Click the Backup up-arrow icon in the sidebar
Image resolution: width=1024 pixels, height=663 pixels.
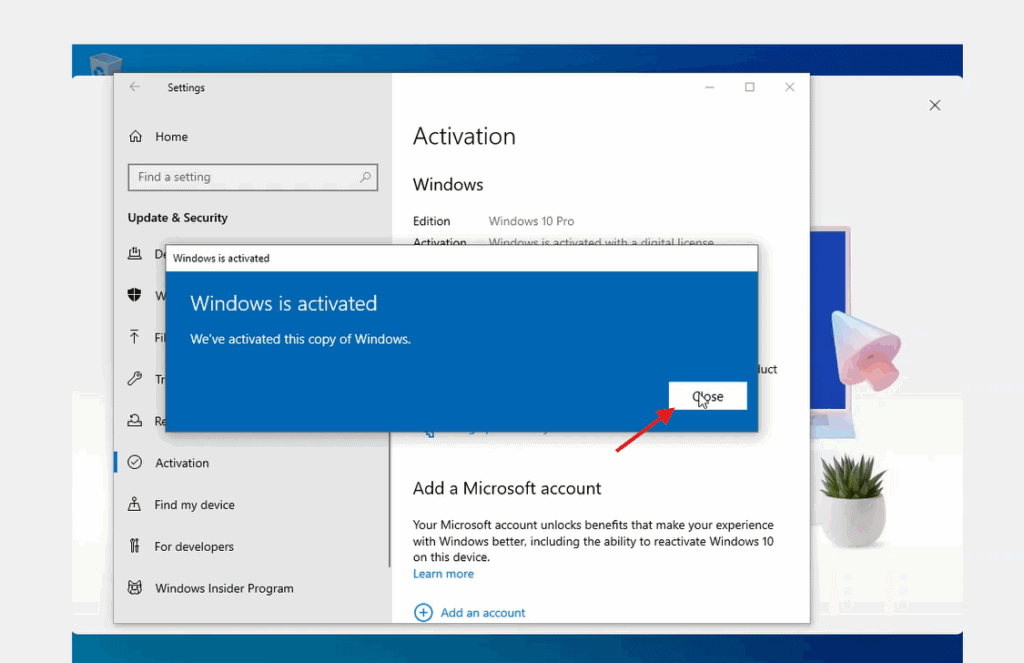pyautogui.click(x=135, y=337)
